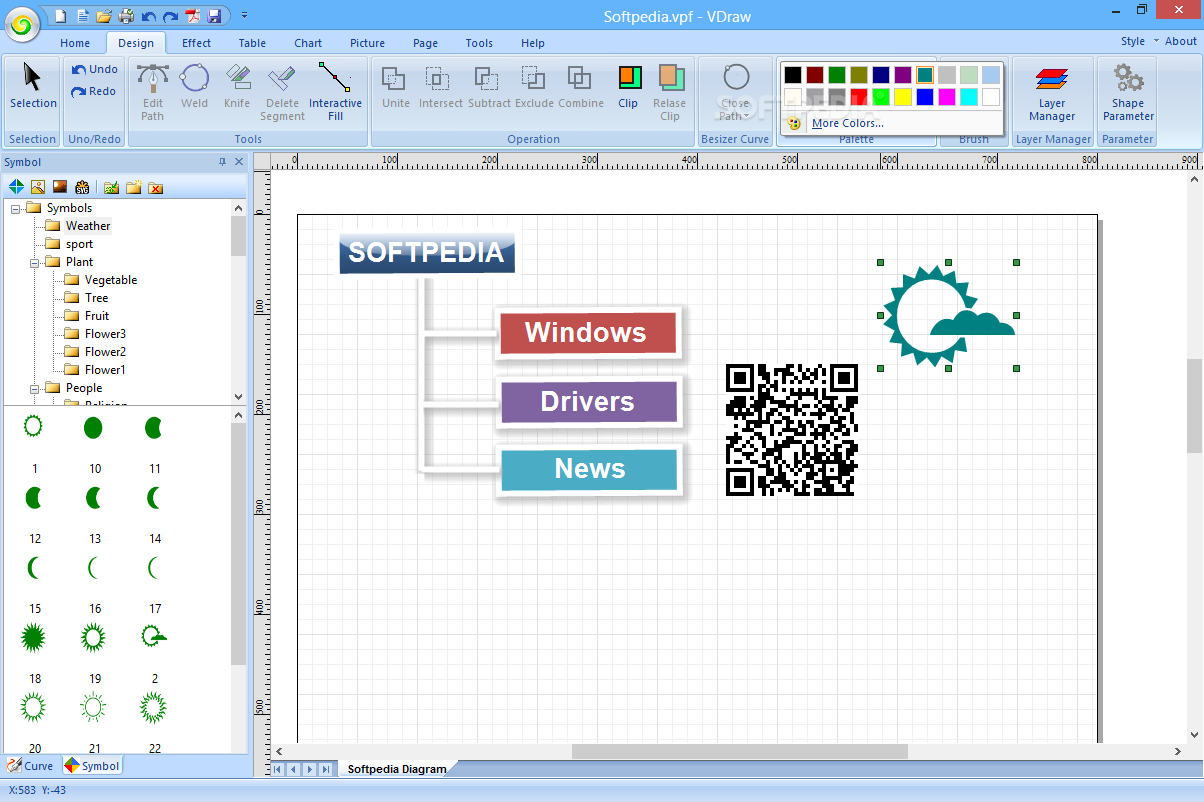Select the Fruit folder
Image resolution: width=1204 pixels, height=802 pixels.
click(x=97, y=316)
